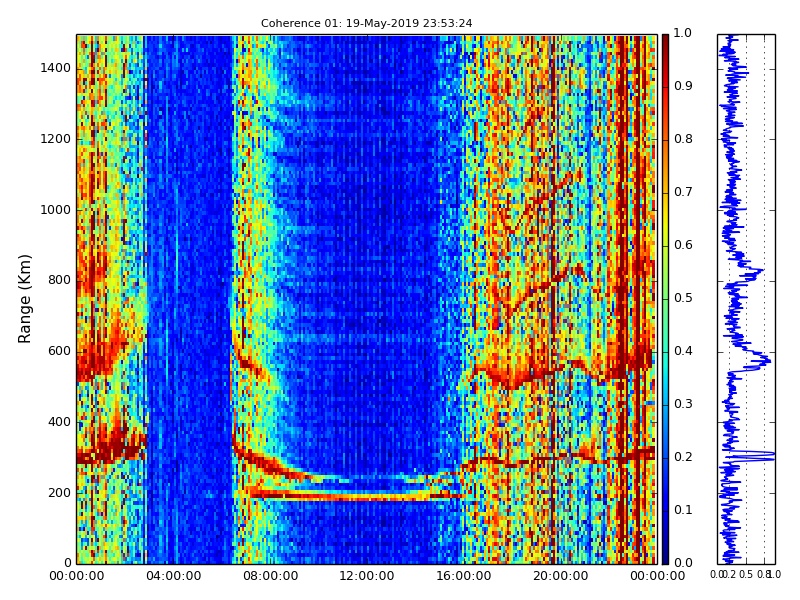Click the colorbar 0.4 tick label
Image resolution: width=800 pixels, height=600 pixels.
pos(683,351)
